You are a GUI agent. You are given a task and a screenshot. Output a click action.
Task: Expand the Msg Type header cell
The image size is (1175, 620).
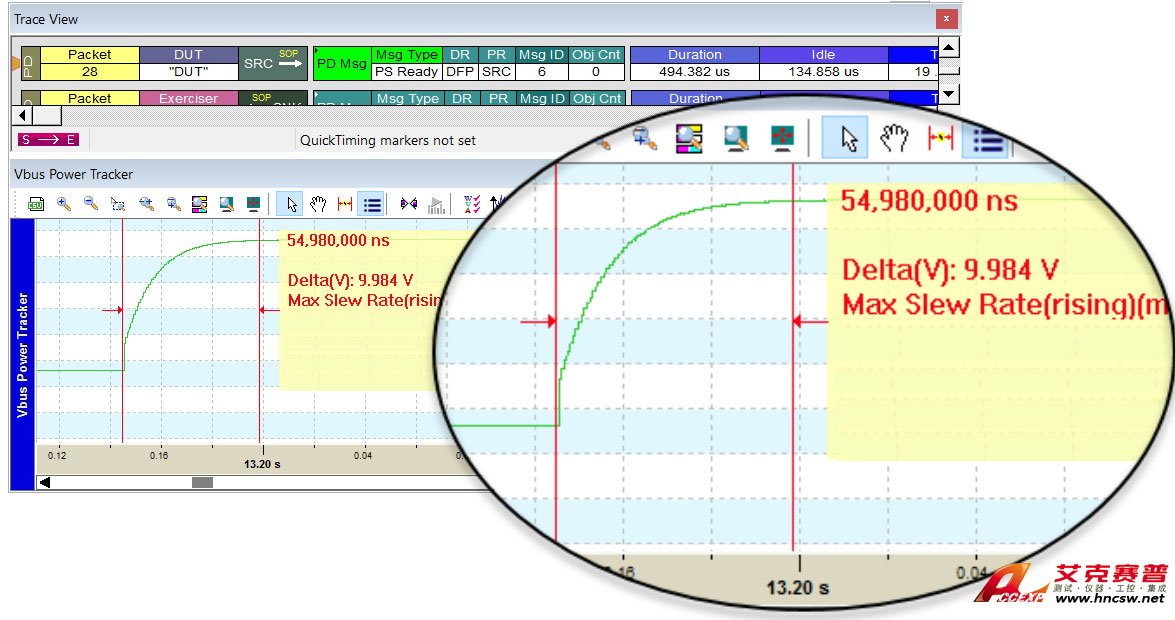pos(407,55)
